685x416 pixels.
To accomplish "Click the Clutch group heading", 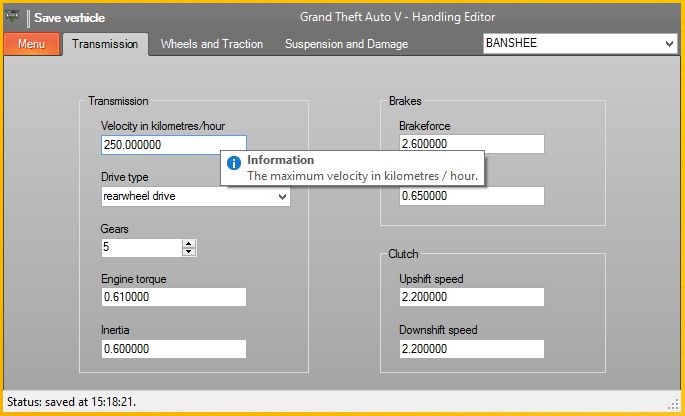I will click(x=403, y=254).
